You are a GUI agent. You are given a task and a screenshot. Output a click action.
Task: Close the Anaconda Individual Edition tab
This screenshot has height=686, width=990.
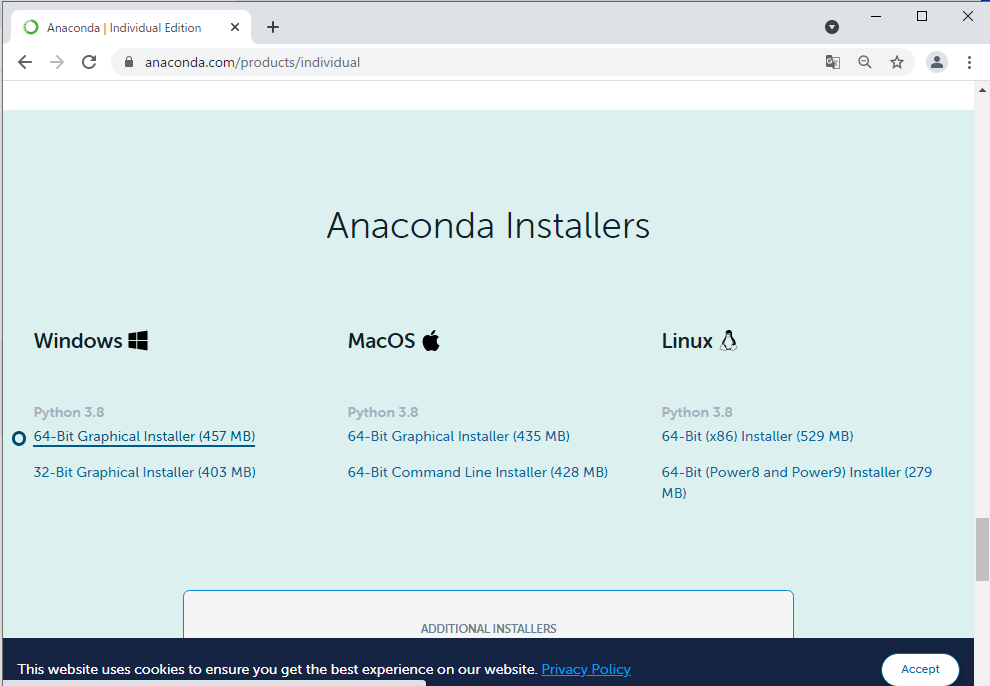tap(235, 27)
